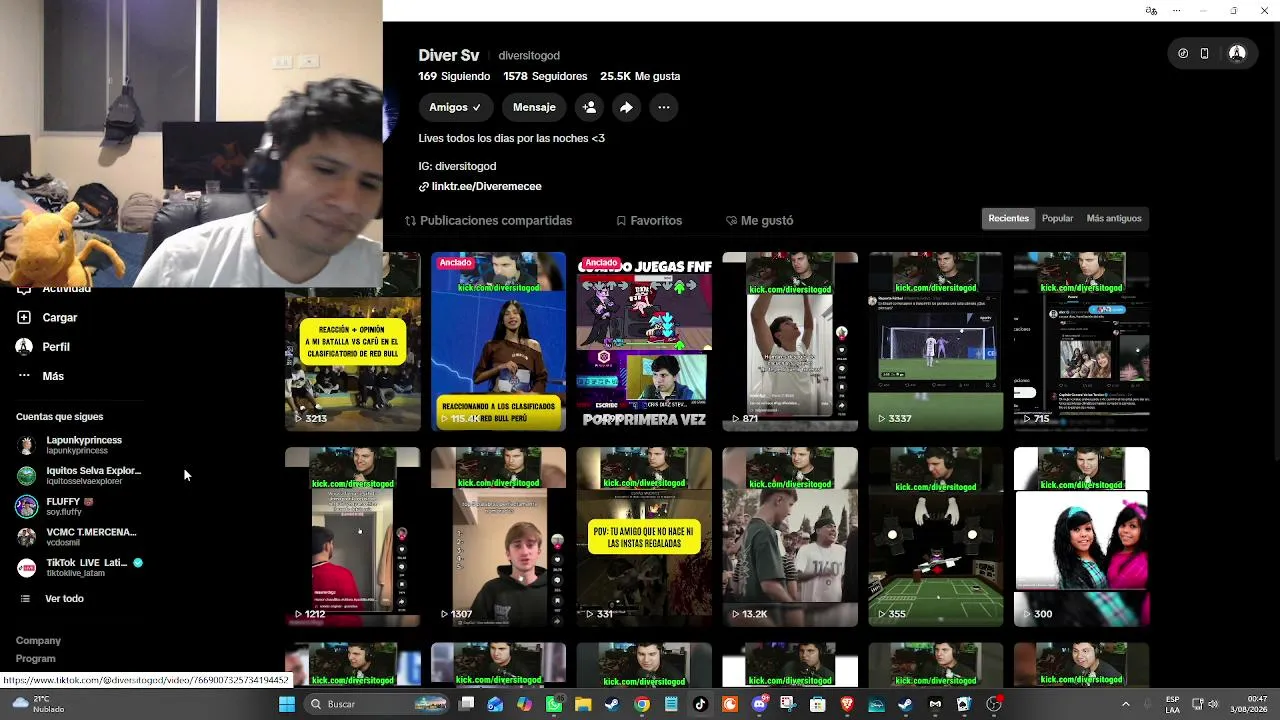This screenshot has width=1280, height=720.
Task: Click the Cargar upload icon in sidebar
Action: [x=24, y=317]
